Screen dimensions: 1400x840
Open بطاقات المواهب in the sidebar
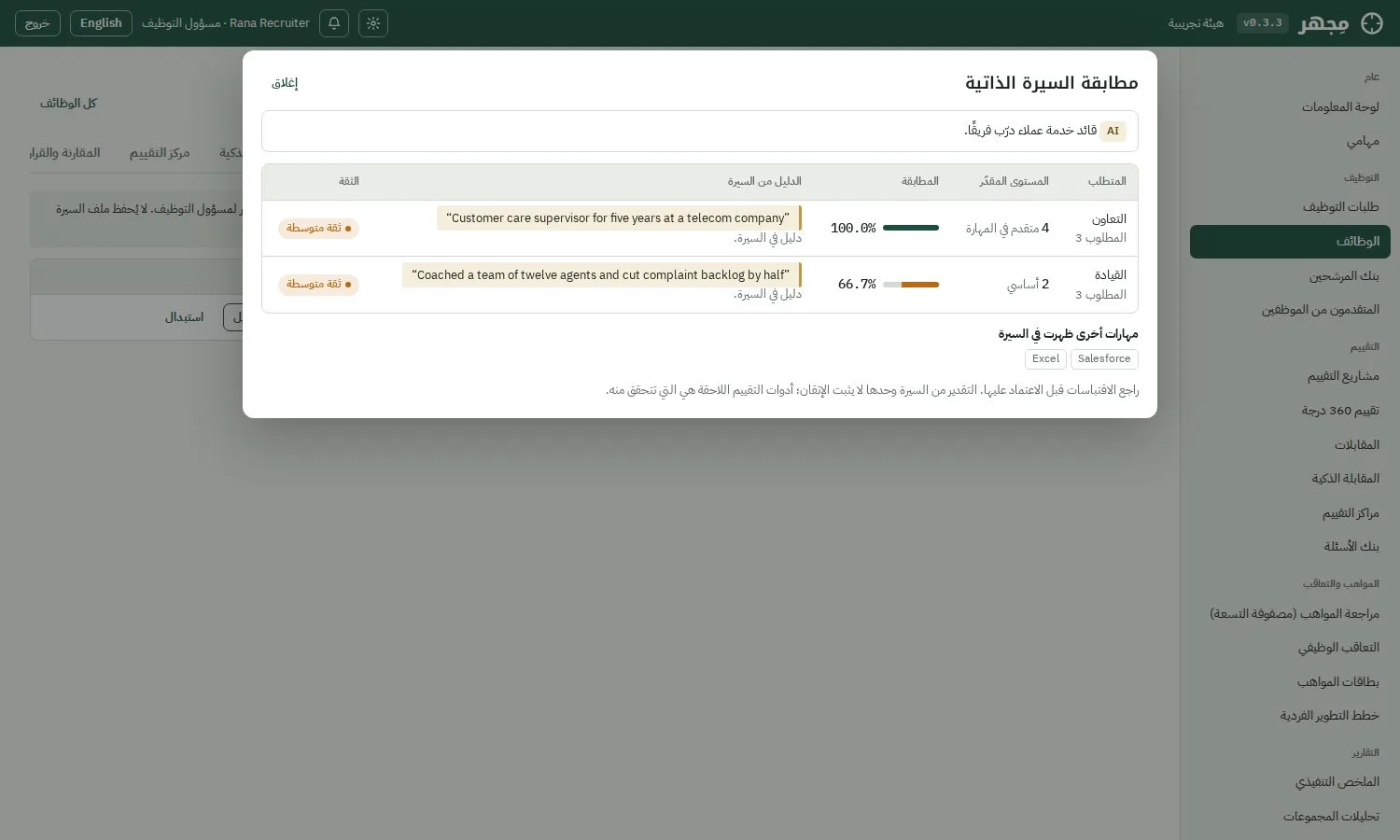click(1290, 682)
